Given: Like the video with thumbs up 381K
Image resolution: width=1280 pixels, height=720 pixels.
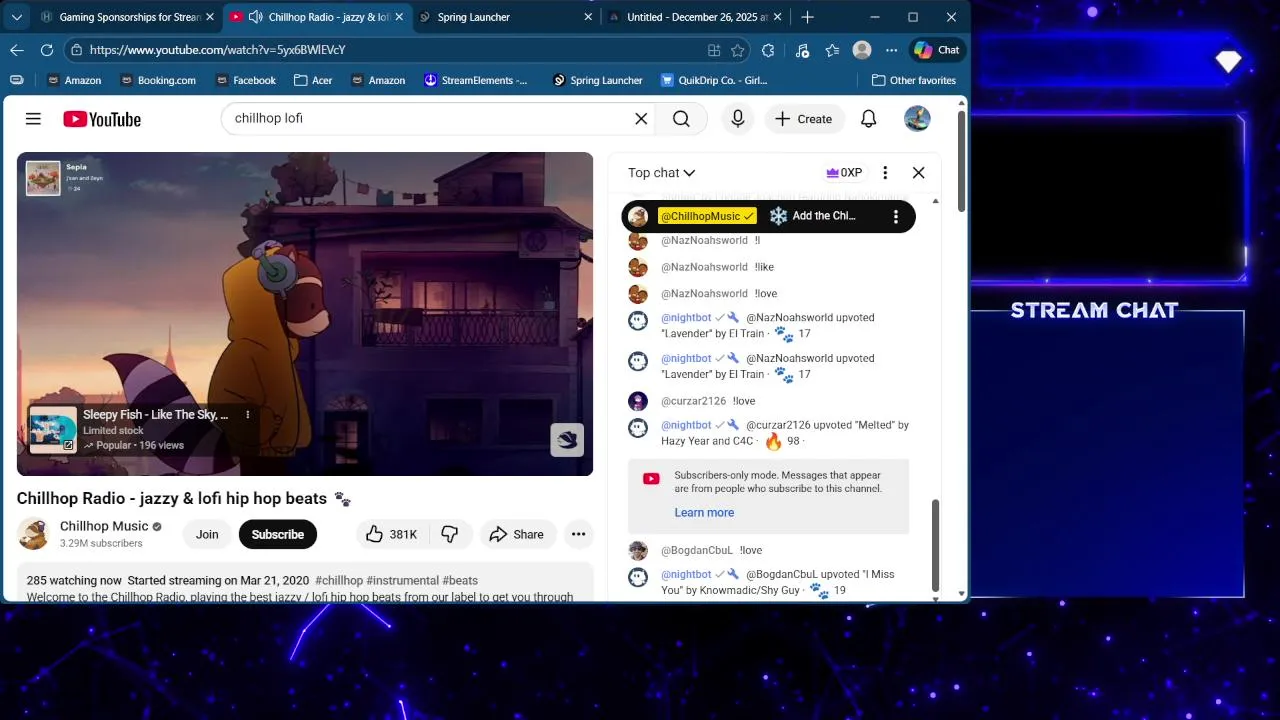Looking at the screenshot, I should tap(392, 534).
